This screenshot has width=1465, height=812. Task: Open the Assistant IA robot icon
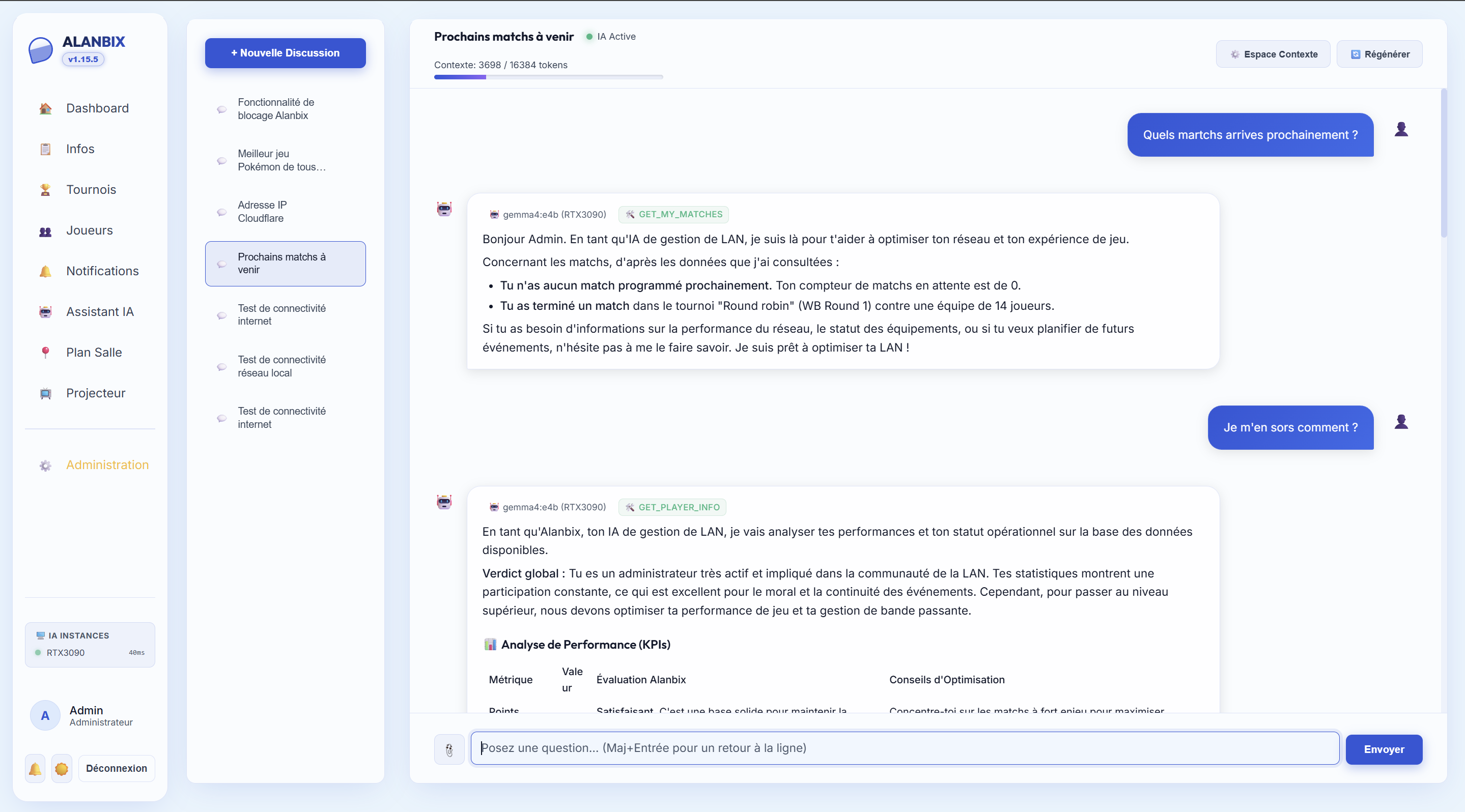click(x=45, y=312)
